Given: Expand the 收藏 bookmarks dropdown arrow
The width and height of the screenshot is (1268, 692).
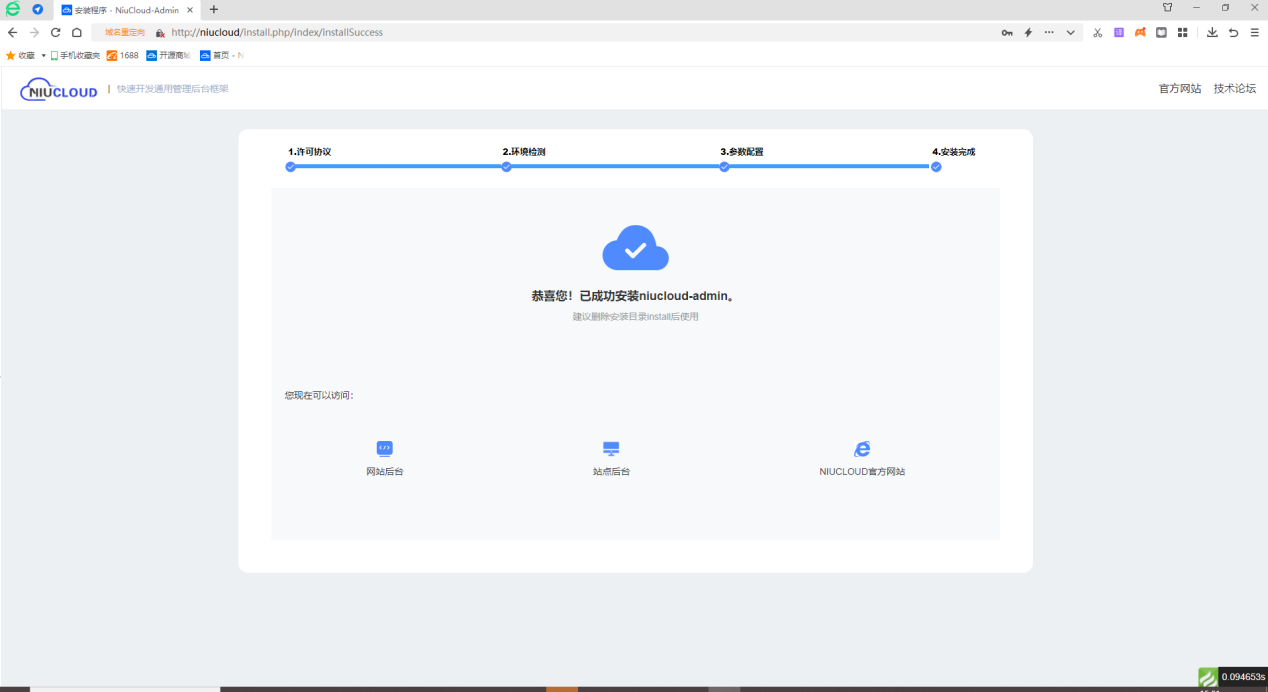Looking at the screenshot, I should [43, 55].
